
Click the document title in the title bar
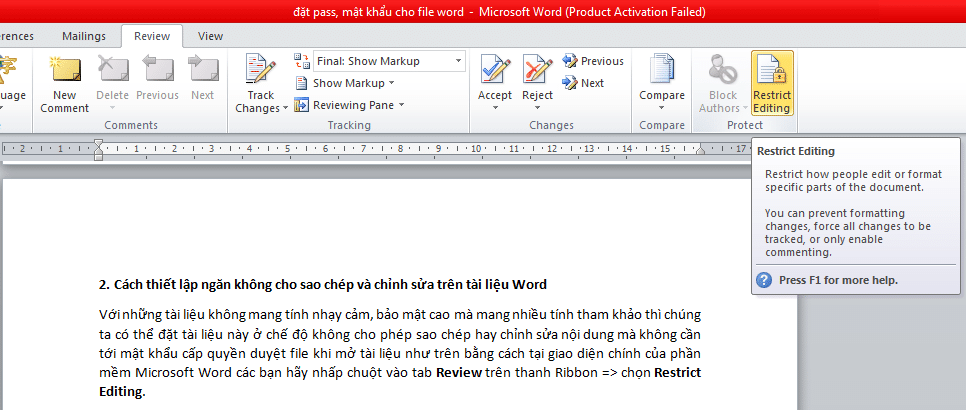coord(499,12)
